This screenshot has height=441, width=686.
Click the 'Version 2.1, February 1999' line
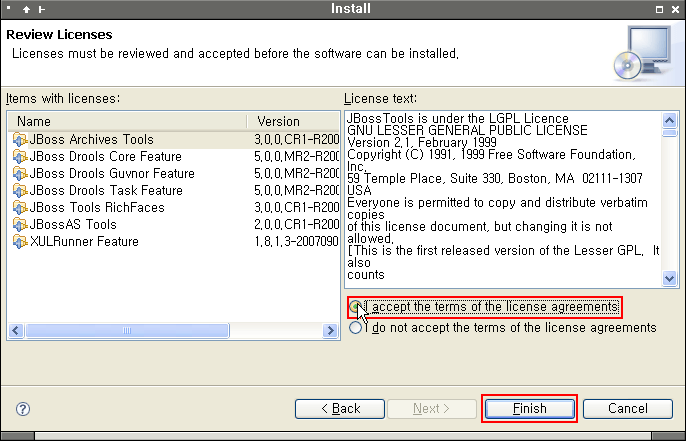point(422,143)
